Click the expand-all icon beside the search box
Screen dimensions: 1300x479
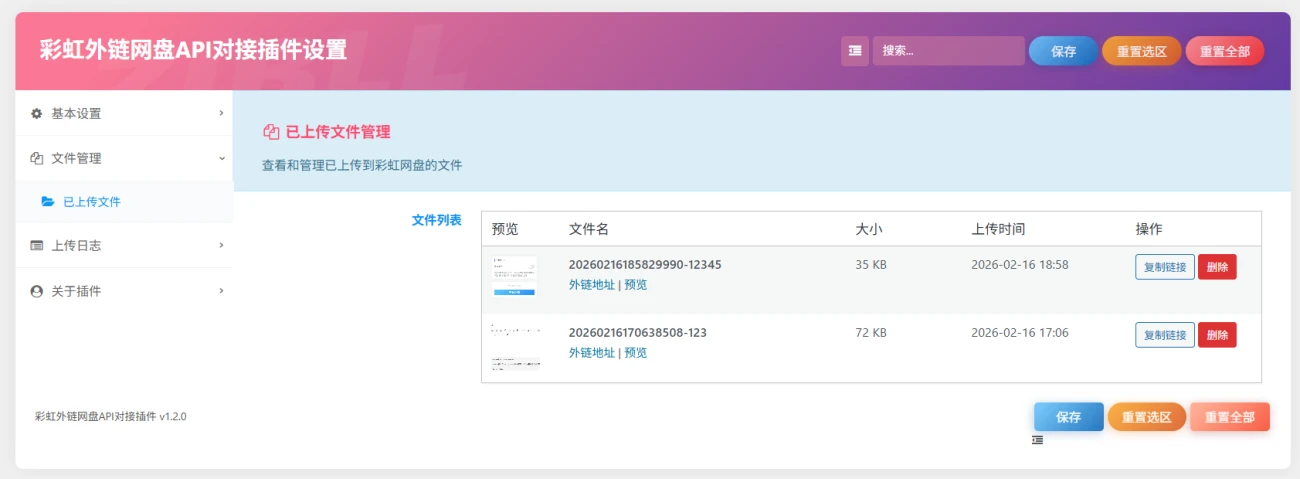(855, 51)
